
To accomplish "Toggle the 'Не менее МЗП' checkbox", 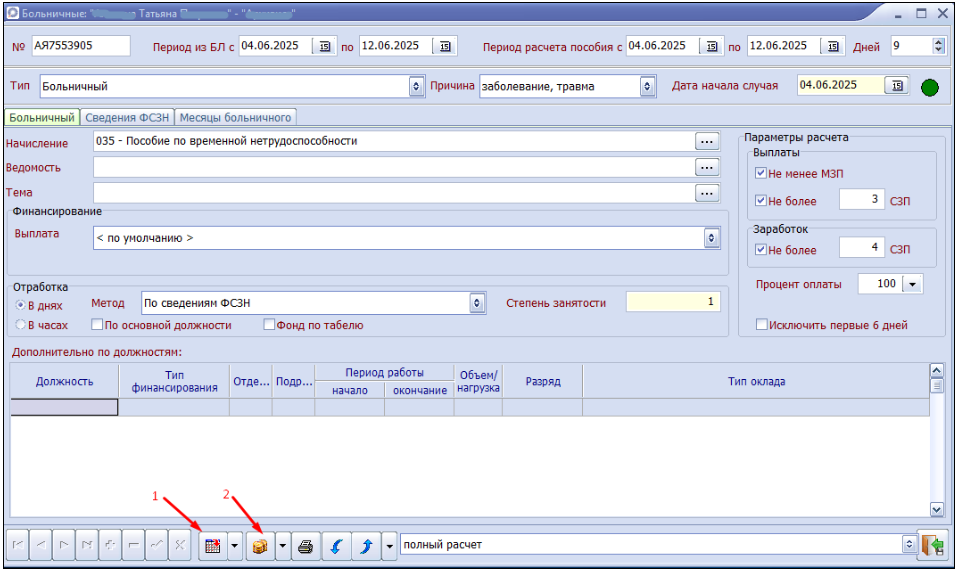I will pyautogui.click(x=761, y=174).
